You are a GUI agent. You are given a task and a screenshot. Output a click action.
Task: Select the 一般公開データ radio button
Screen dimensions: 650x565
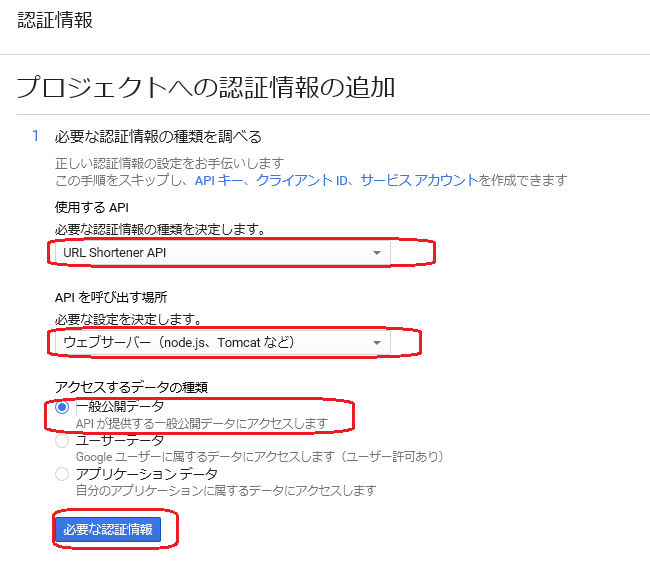click(62, 407)
